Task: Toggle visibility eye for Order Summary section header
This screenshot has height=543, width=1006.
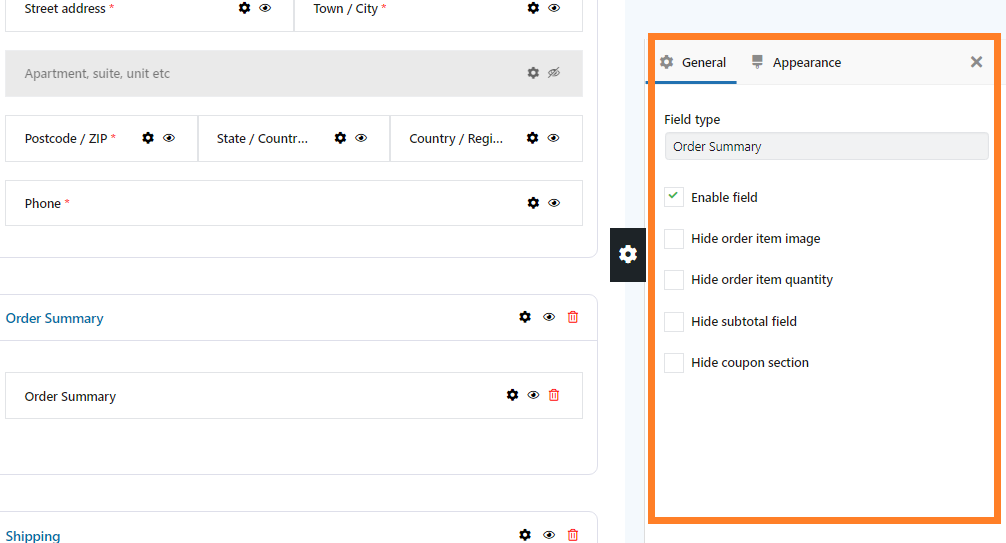Action: (x=549, y=317)
